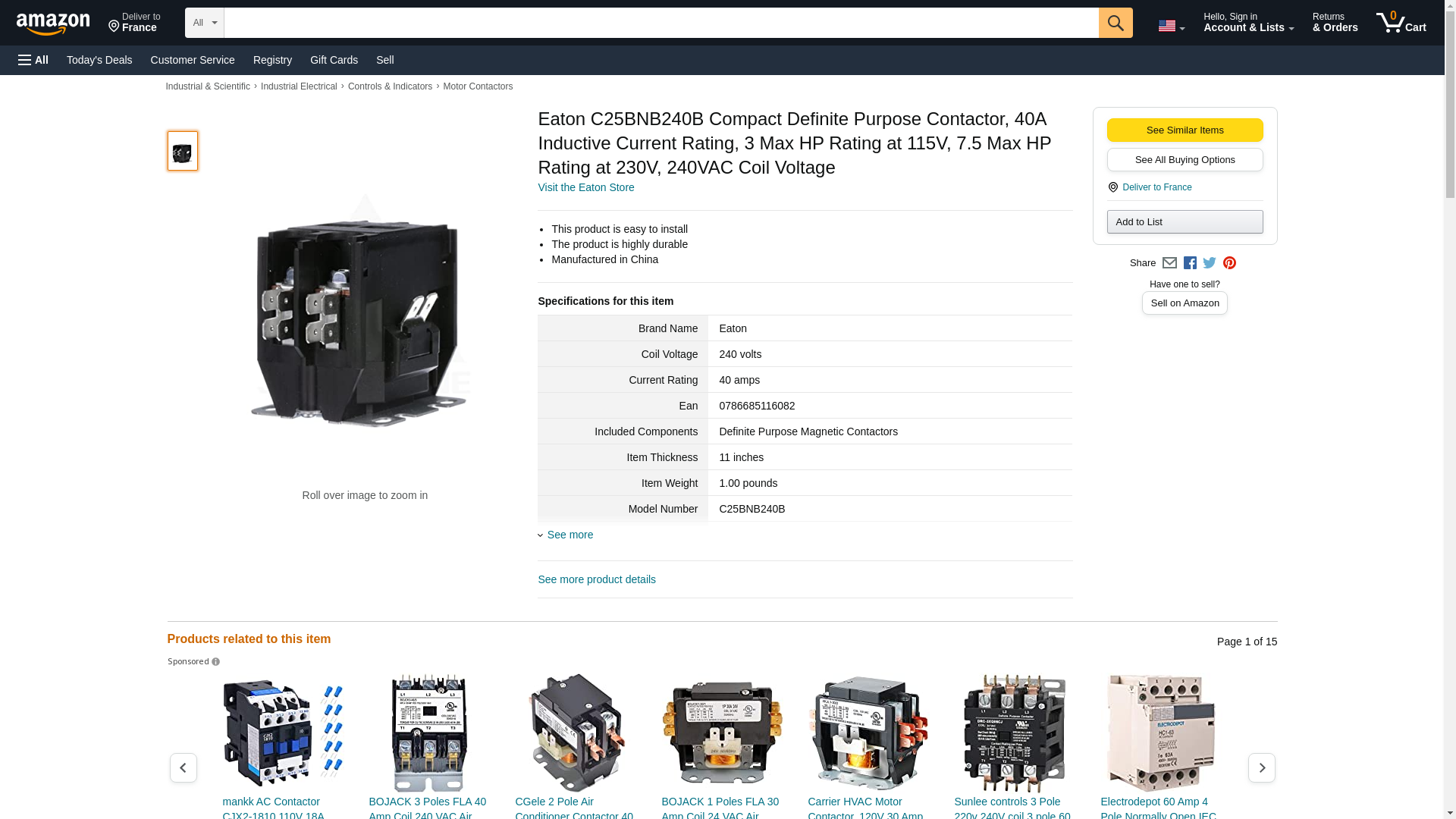This screenshot has width=1456, height=819.
Task: Select the contactor product thumbnail
Action: pos(182,151)
